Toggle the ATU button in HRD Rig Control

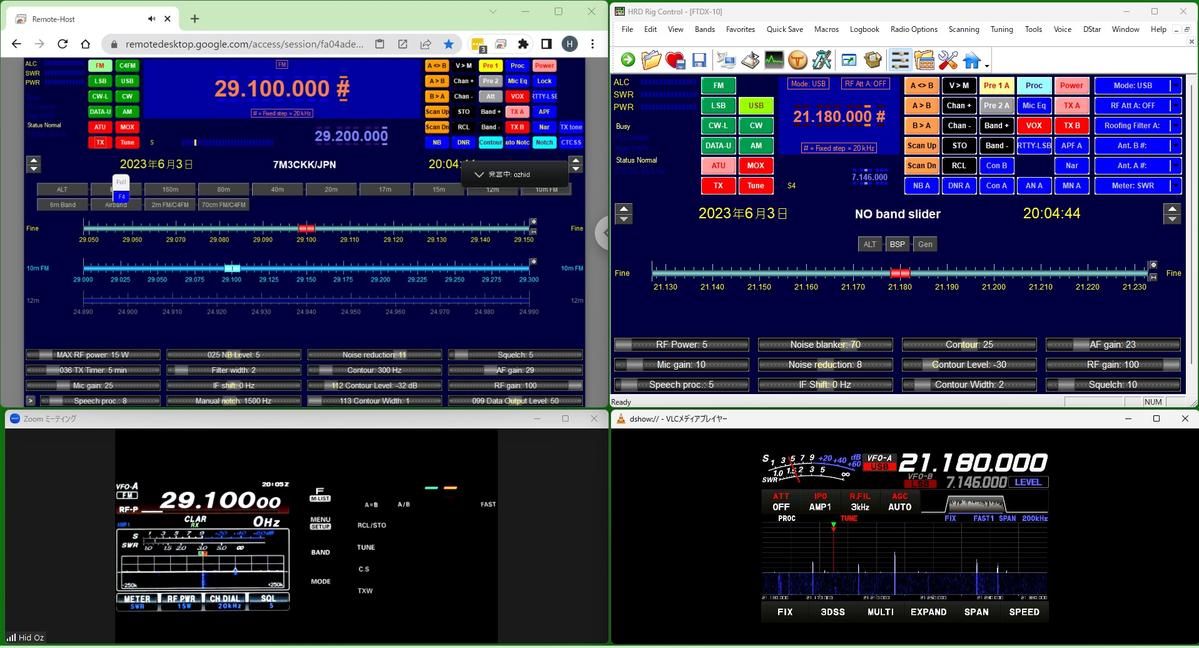(718, 165)
